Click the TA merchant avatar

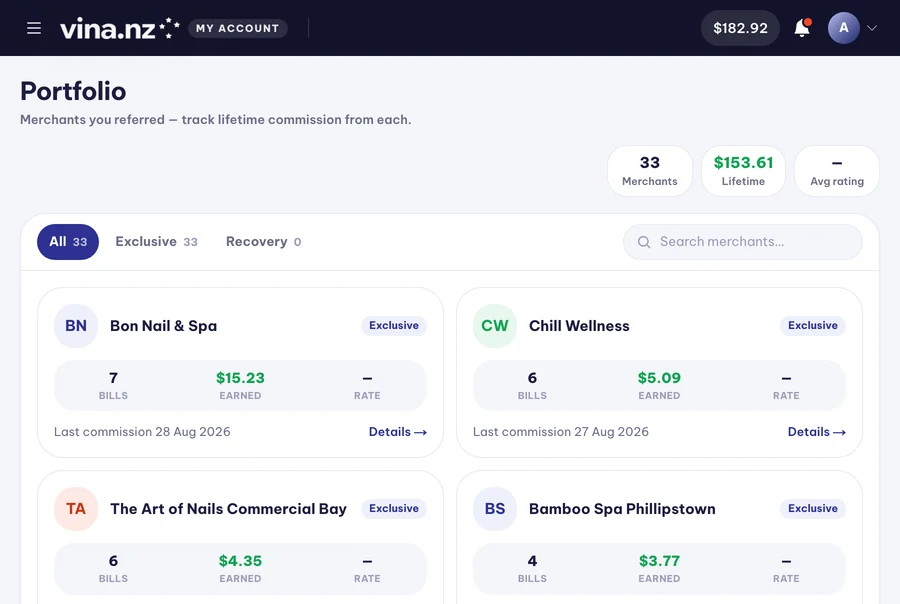click(x=76, y=509)
